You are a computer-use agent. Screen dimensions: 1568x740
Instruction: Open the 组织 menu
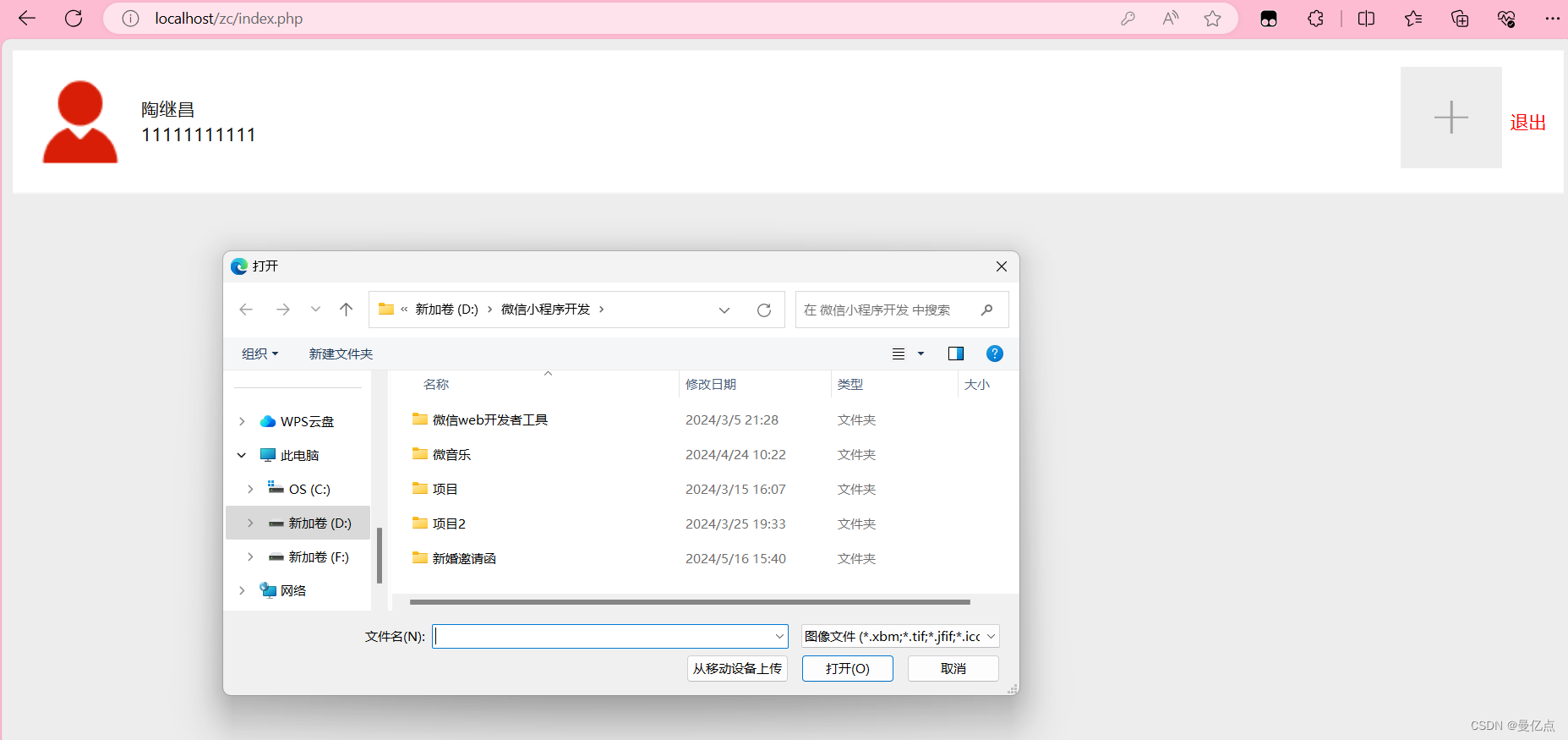tap(260, 354)
